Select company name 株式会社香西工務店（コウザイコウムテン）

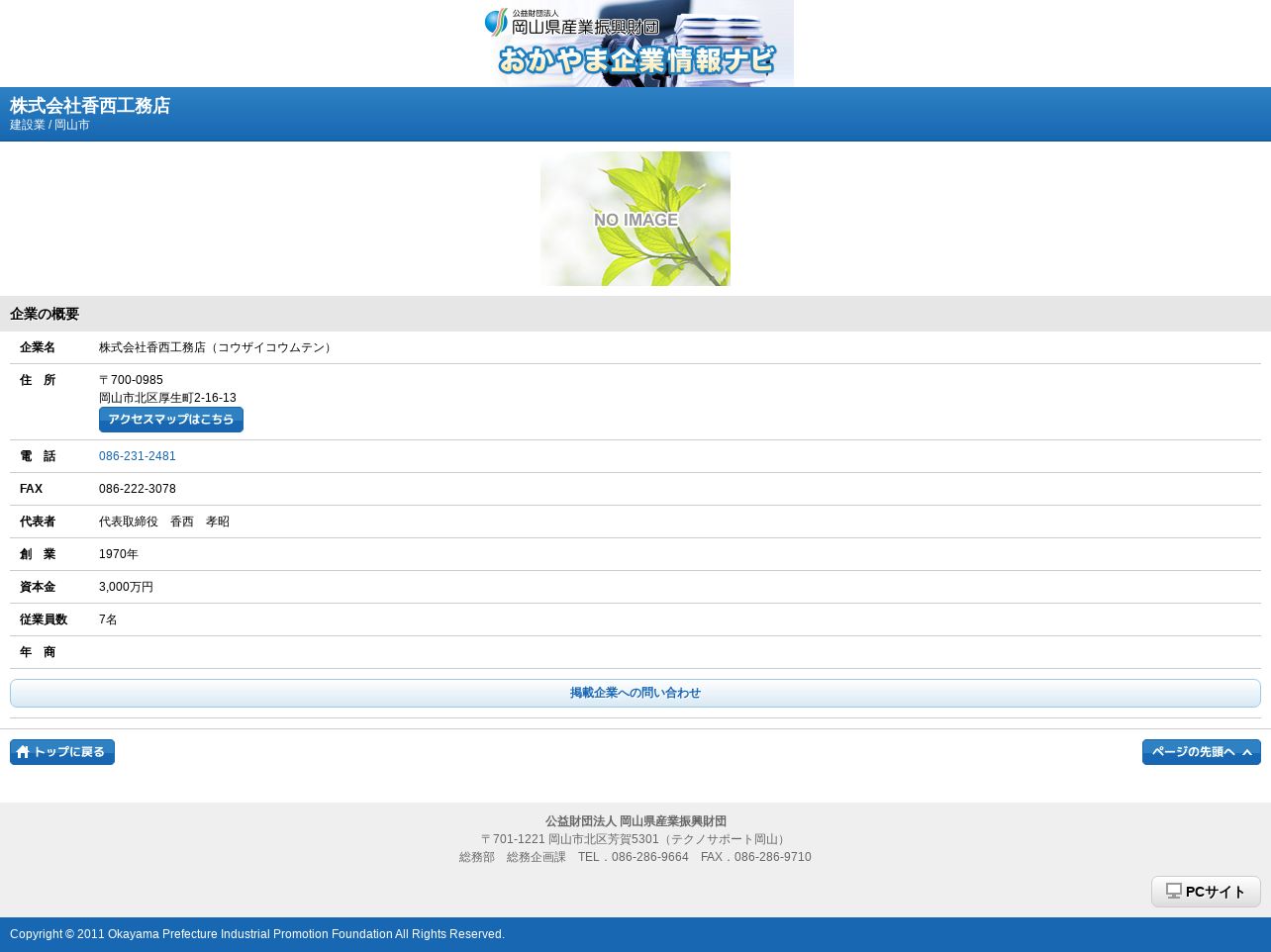click(218, 347)
